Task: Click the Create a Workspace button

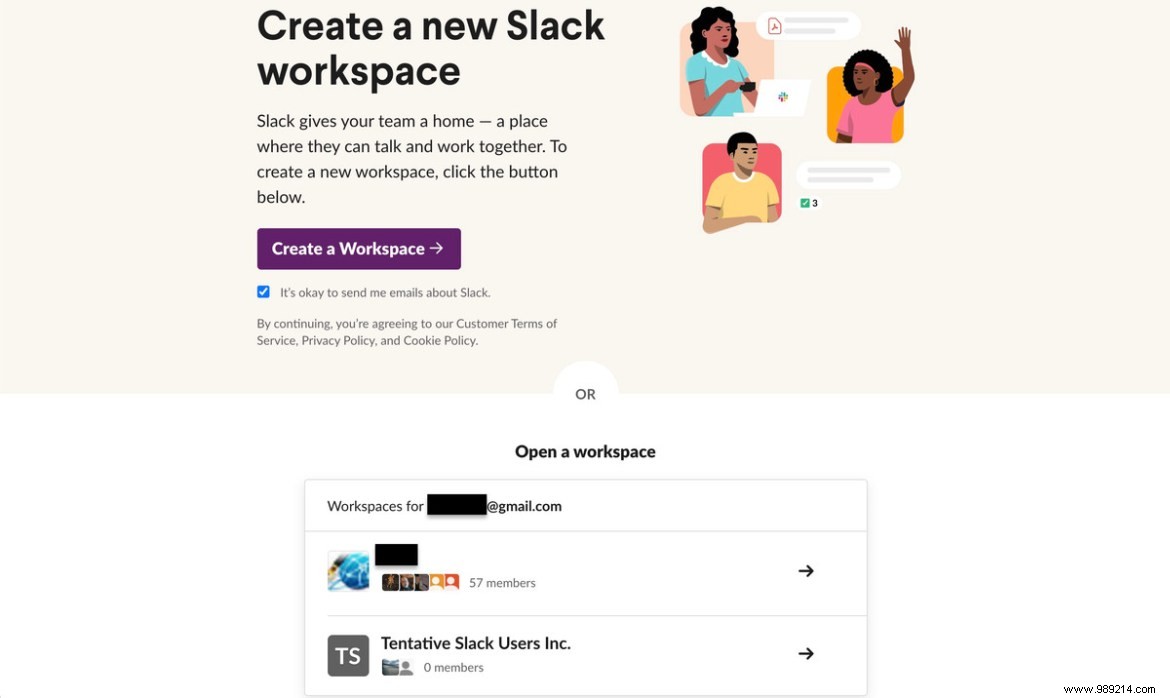Action: tap(358, 248)
